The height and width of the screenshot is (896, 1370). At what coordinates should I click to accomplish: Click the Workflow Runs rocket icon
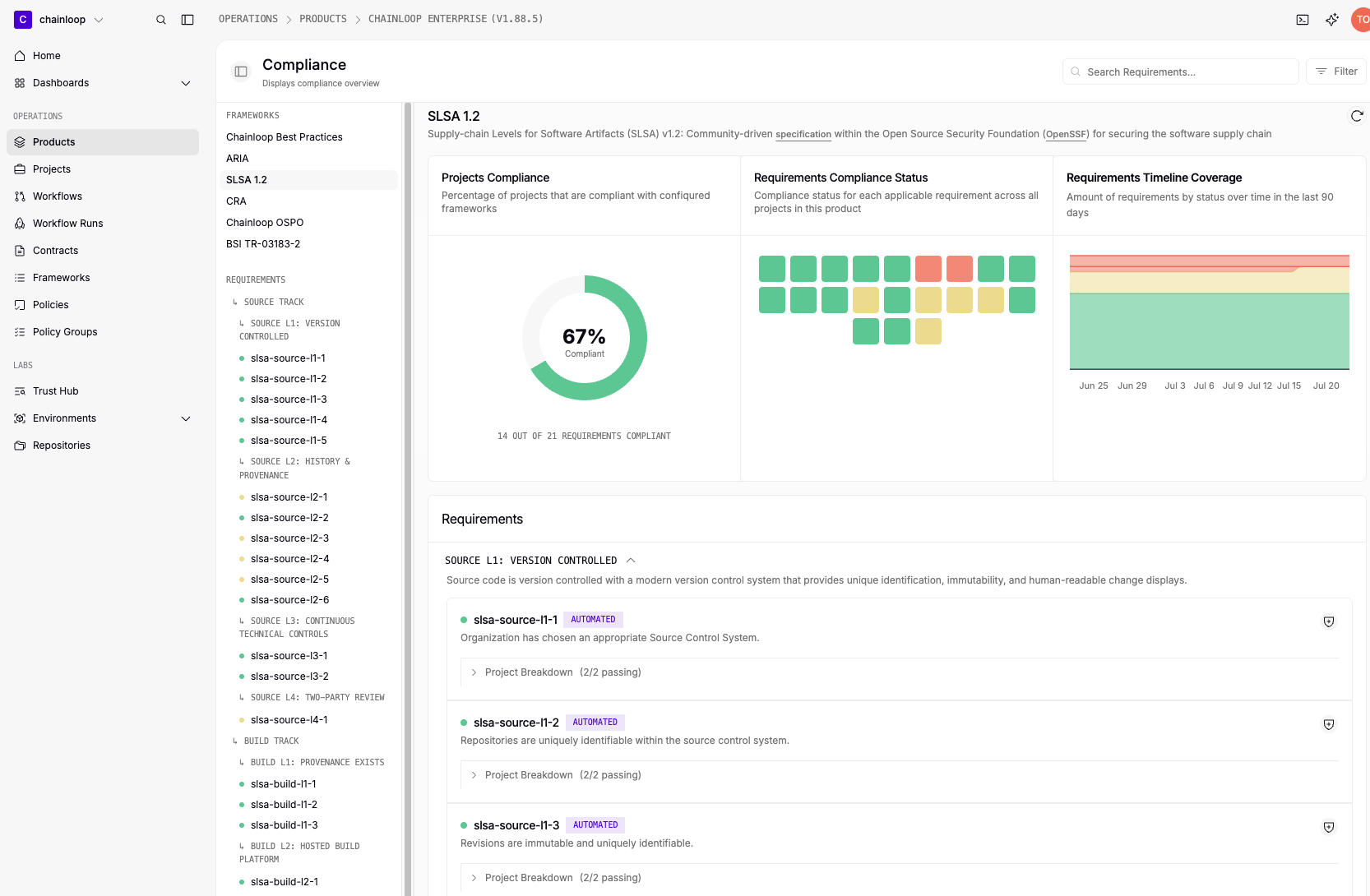coord(20,224)
